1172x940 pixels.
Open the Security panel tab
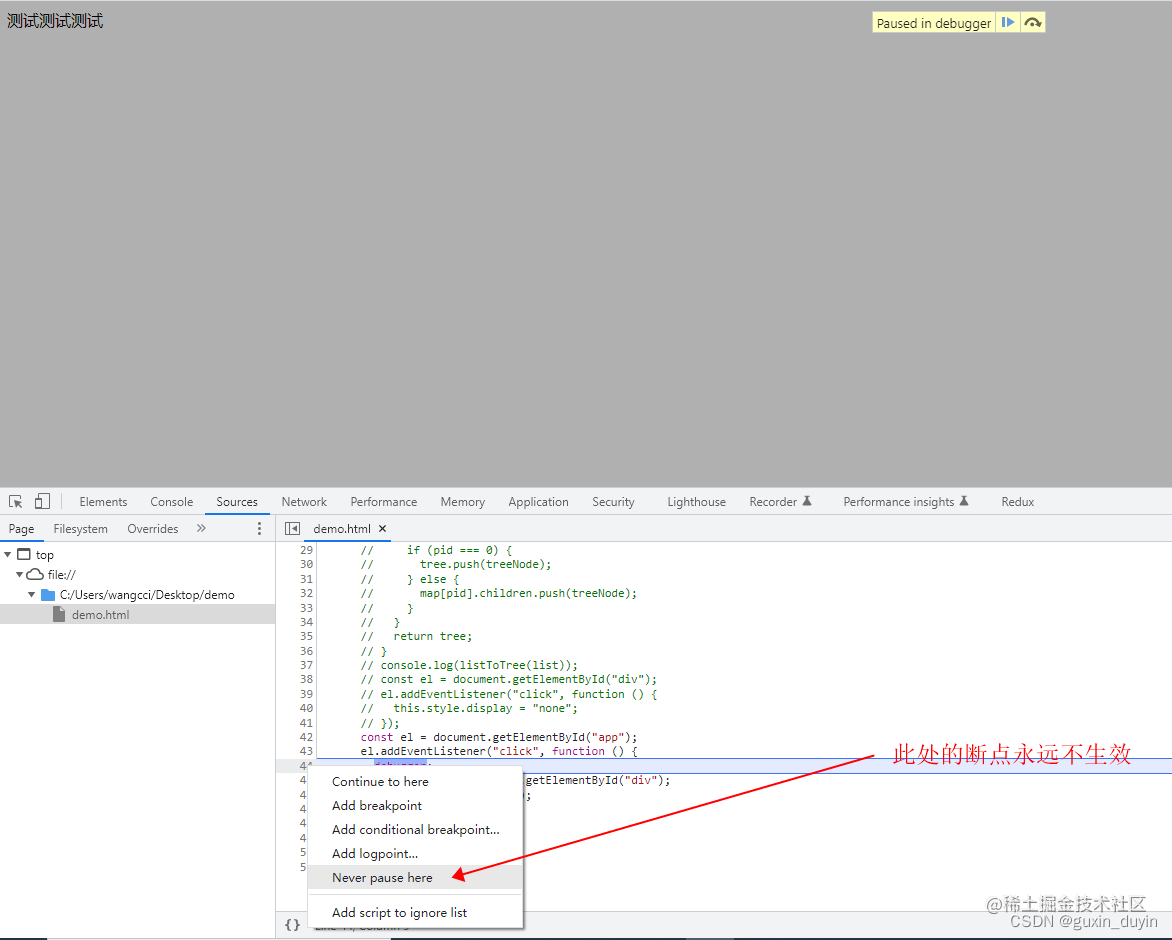click(x=613, y=501)
